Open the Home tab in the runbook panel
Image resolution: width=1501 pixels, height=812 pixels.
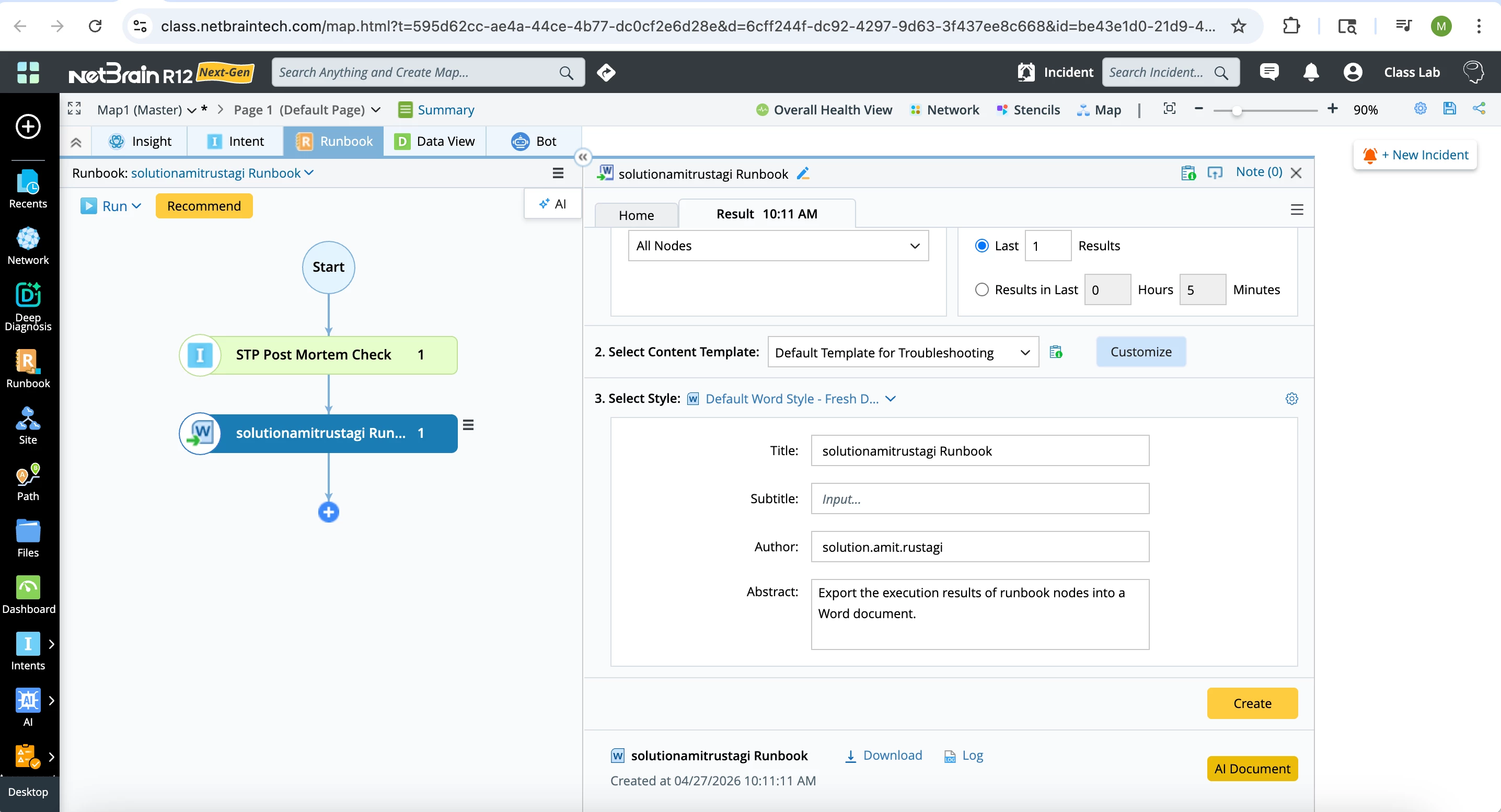pyautogui.click(x=636, y=215)
